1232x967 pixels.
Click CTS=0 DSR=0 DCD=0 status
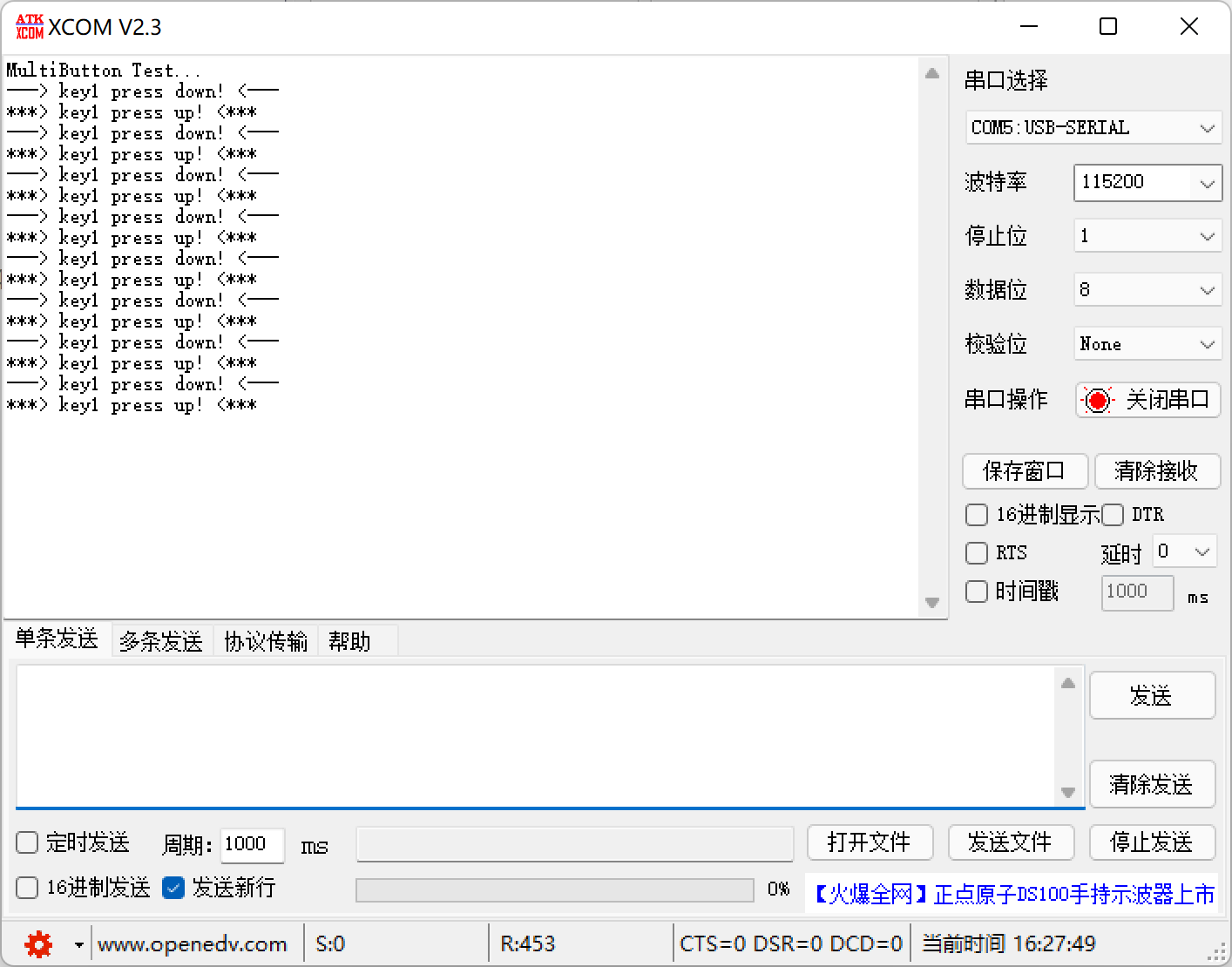click(791, 944)
